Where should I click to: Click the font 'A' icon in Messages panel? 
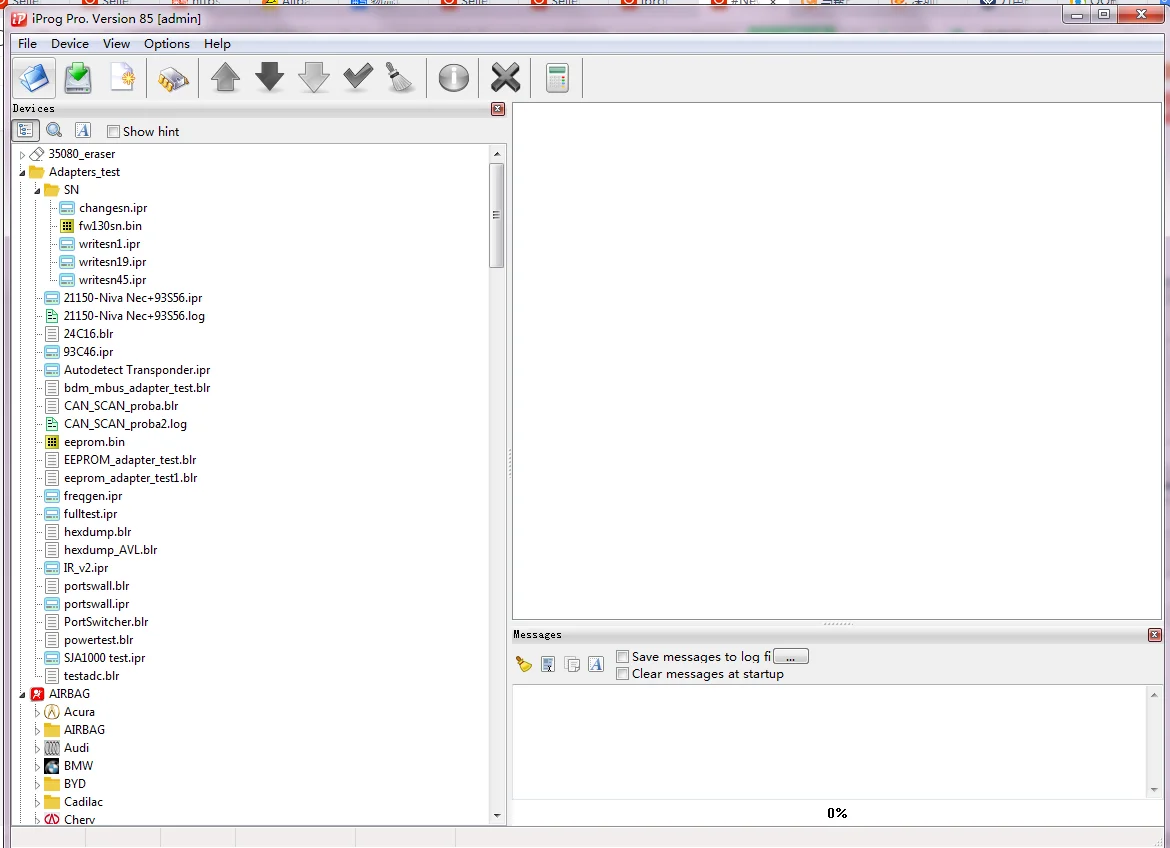[595, 664]
